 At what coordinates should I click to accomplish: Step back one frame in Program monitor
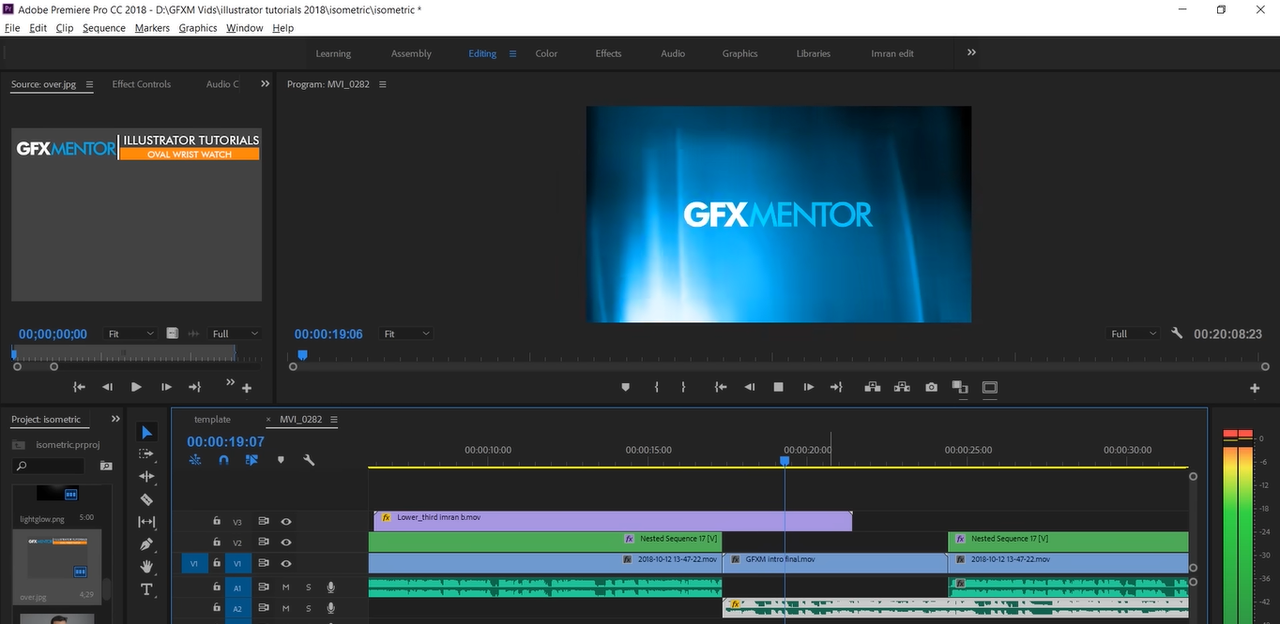(x=750, y=387)
